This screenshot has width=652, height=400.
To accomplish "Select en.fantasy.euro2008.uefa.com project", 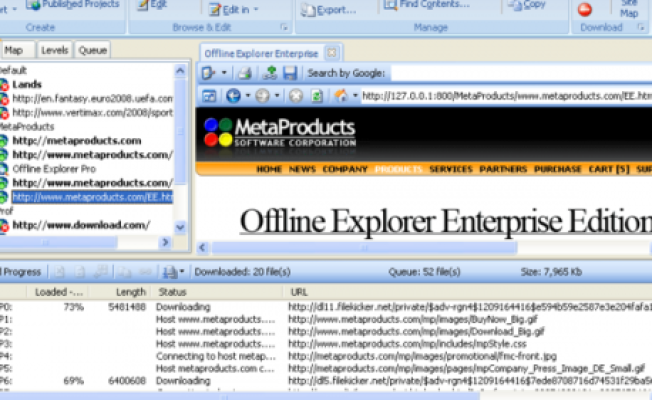I will (93, 99).
